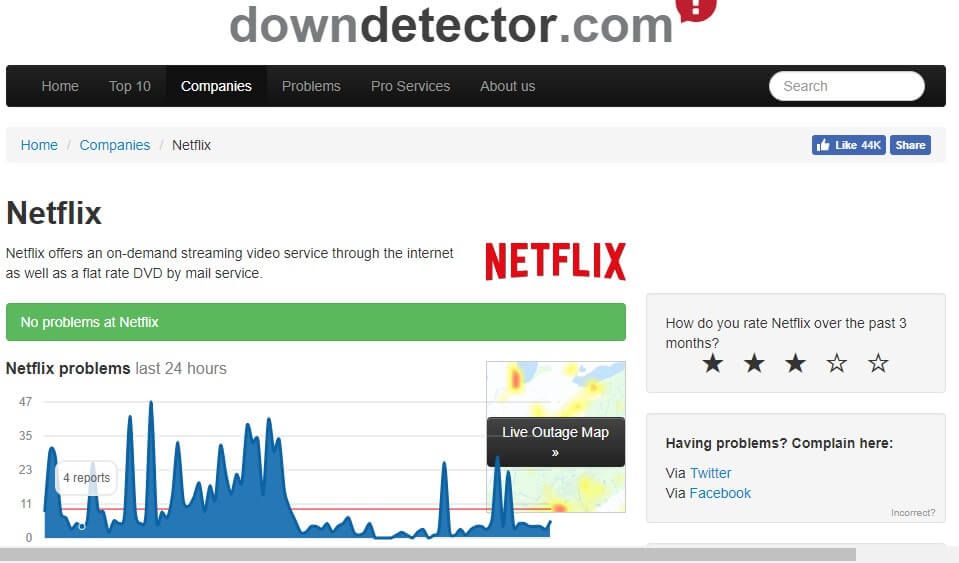Rate Netflix four stars
Viewport: 959px width, 563px height.
(x=837, y=364)
